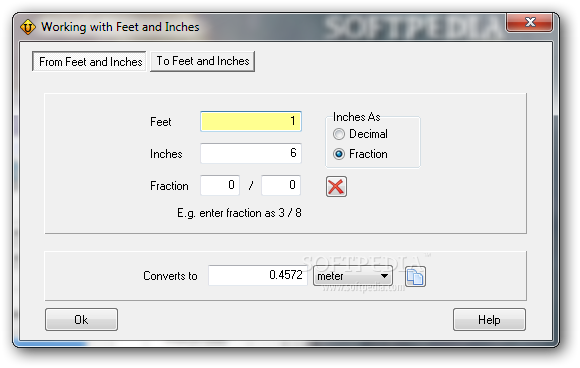Click the red X clear fraction icon
The height and width of the screenshot is (368, 580).
coord(336,186)
